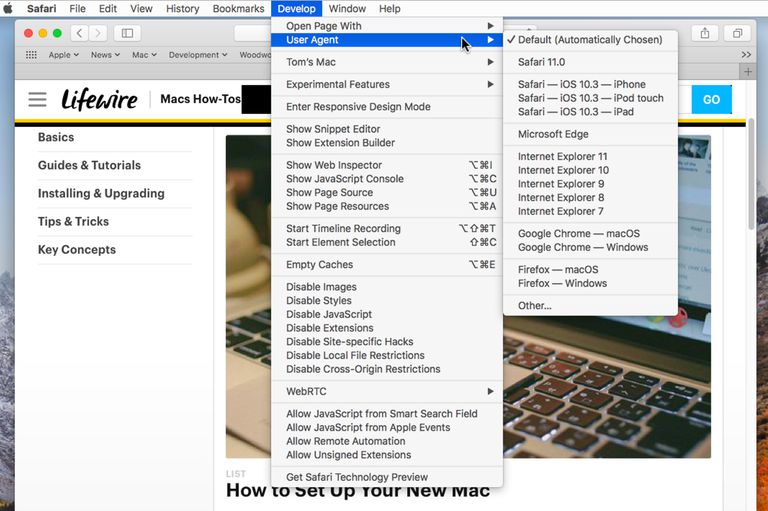Click Show Web Inspector

[x=387, y=165]
